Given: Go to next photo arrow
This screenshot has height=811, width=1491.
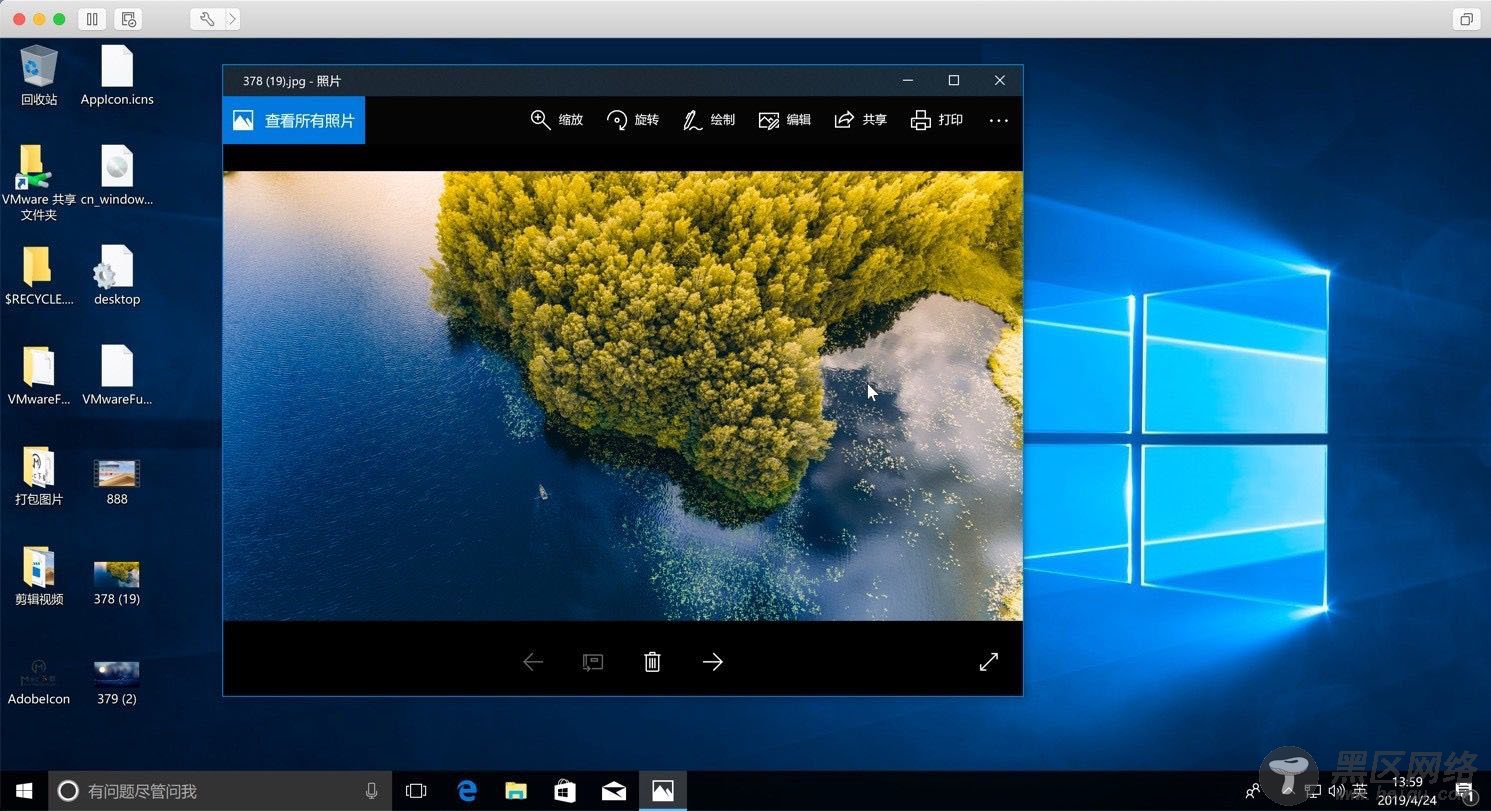Looking at the screenshot, I should pos(712,661).
